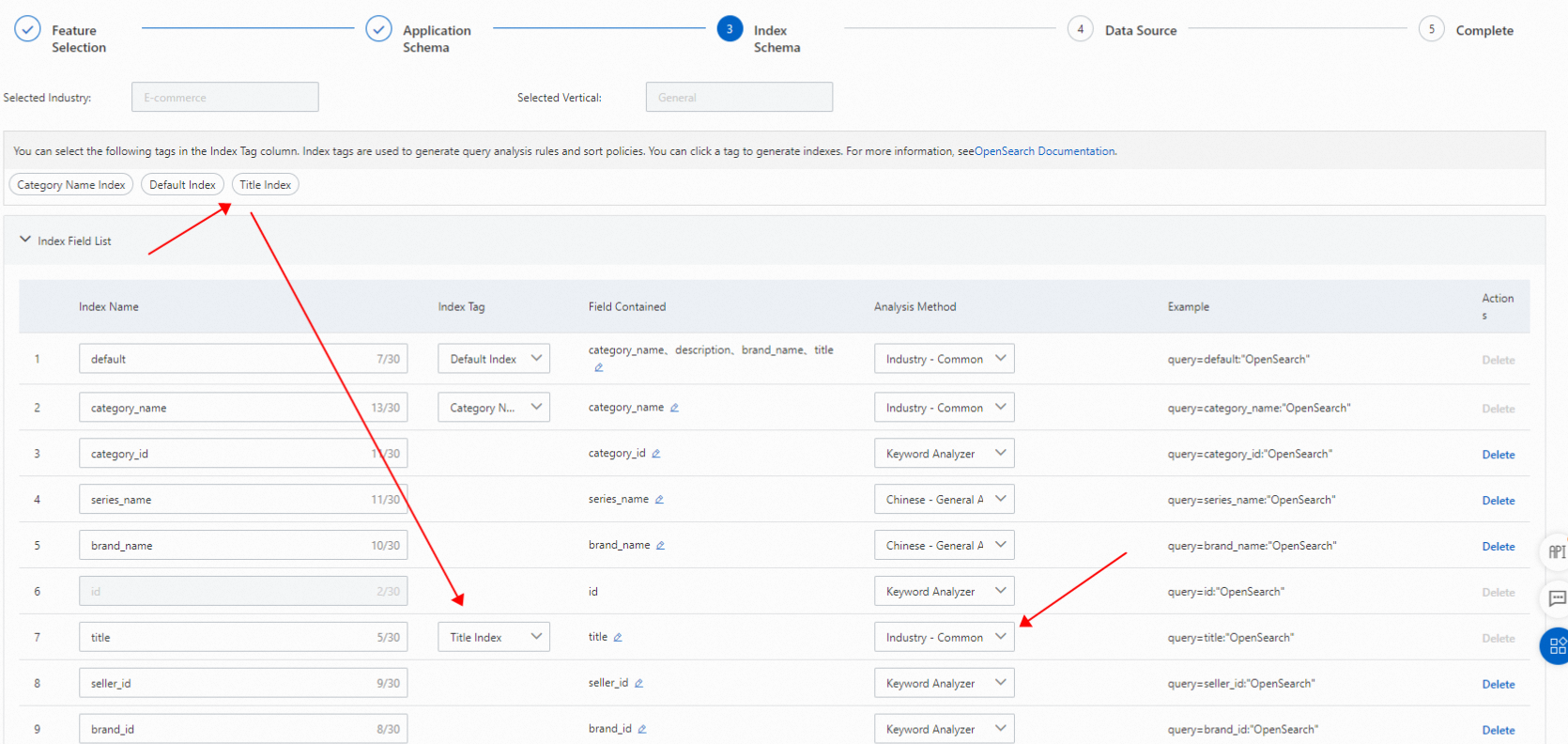Delete the seller_id index row
This screenshot has width=1568, height=744.
(x=1499, y=685)
